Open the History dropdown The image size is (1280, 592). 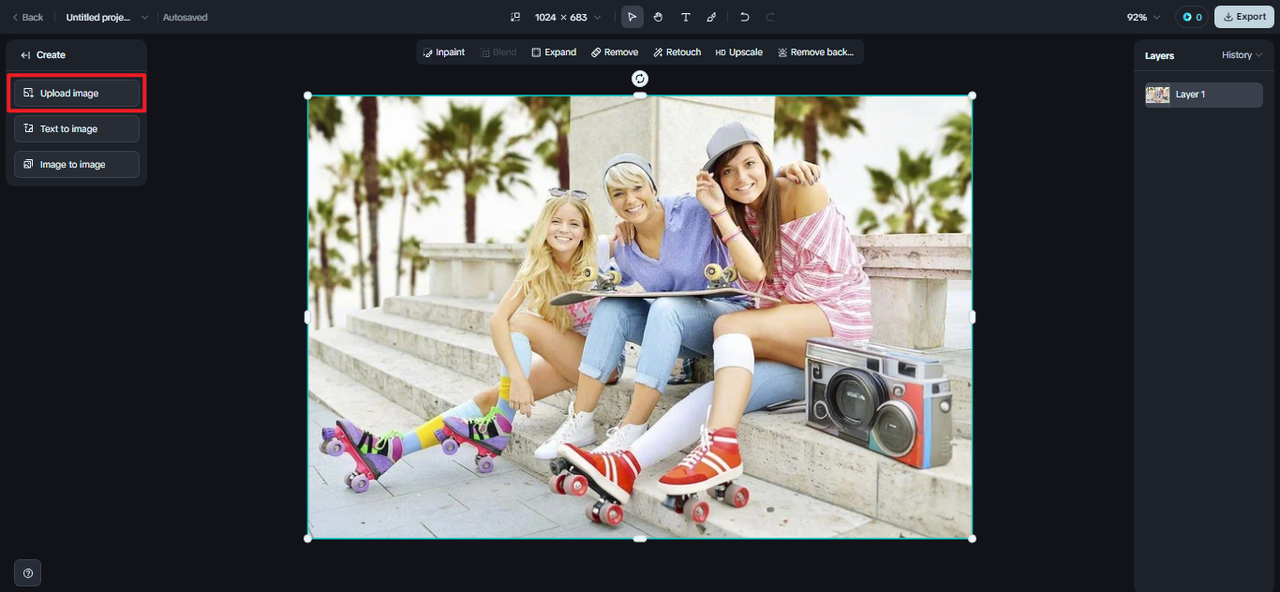(1242, 55)
